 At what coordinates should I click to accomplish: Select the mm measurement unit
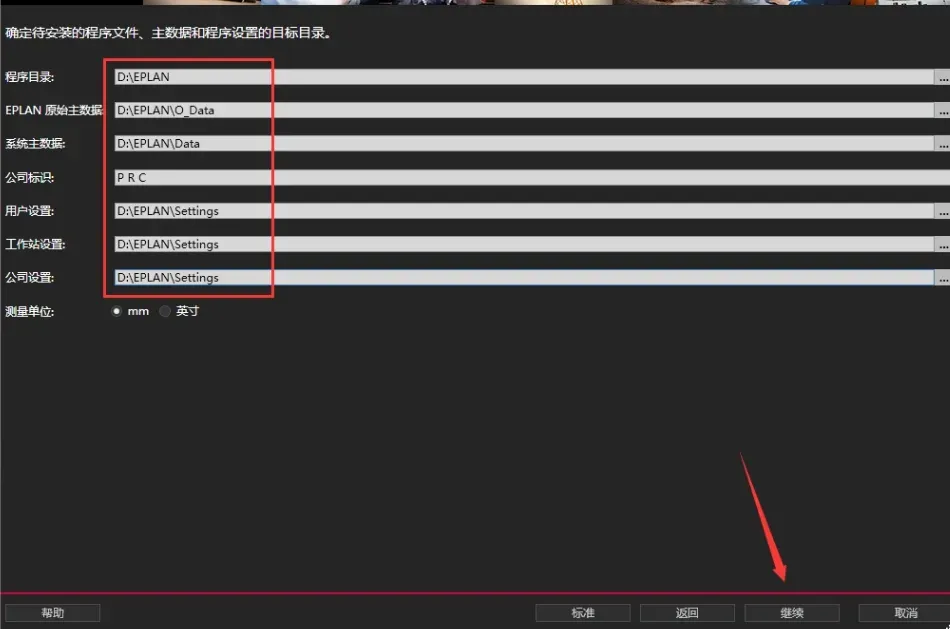[x=116, y=311]
